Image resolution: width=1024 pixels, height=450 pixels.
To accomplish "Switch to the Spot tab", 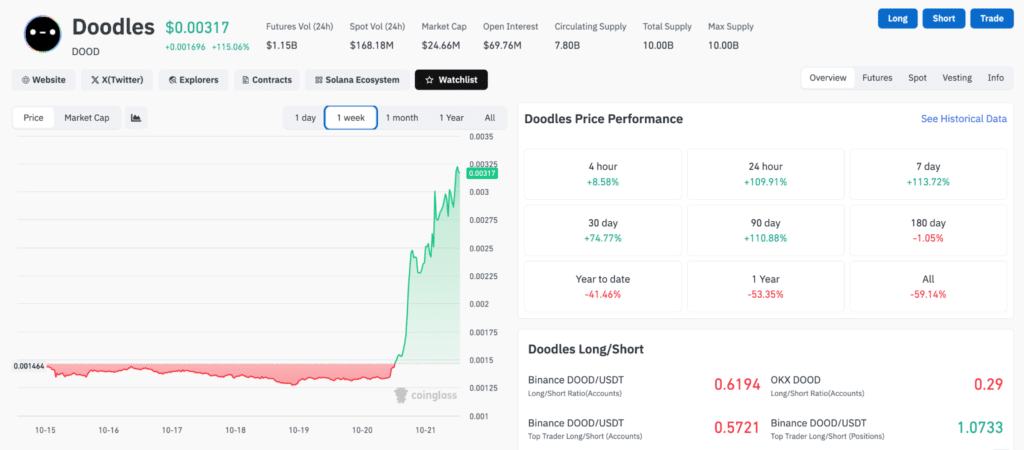I will click(917, 78).
